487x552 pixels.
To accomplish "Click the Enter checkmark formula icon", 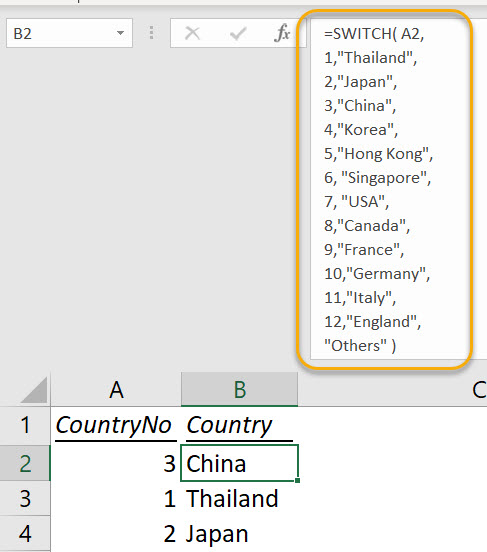I will click(x=238, y=33).
